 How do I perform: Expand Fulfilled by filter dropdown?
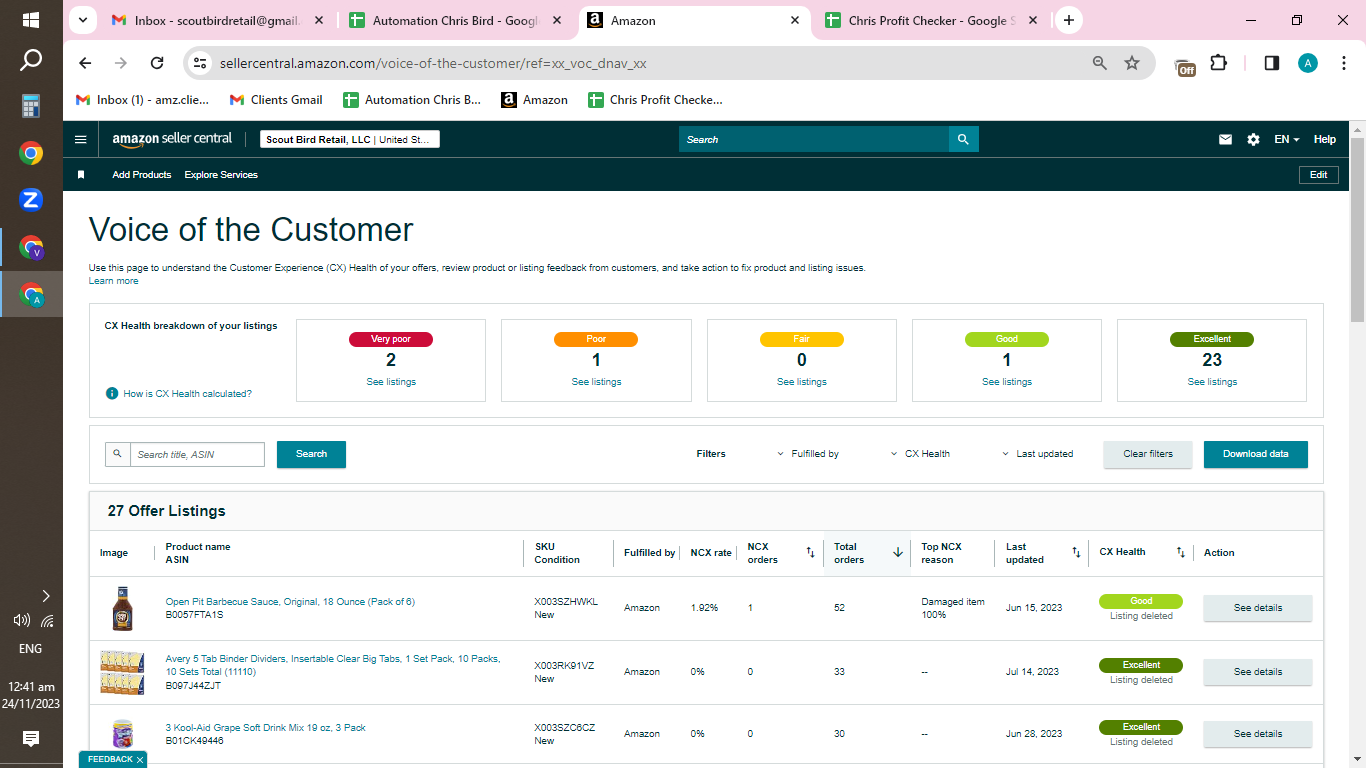click(808, 454)
